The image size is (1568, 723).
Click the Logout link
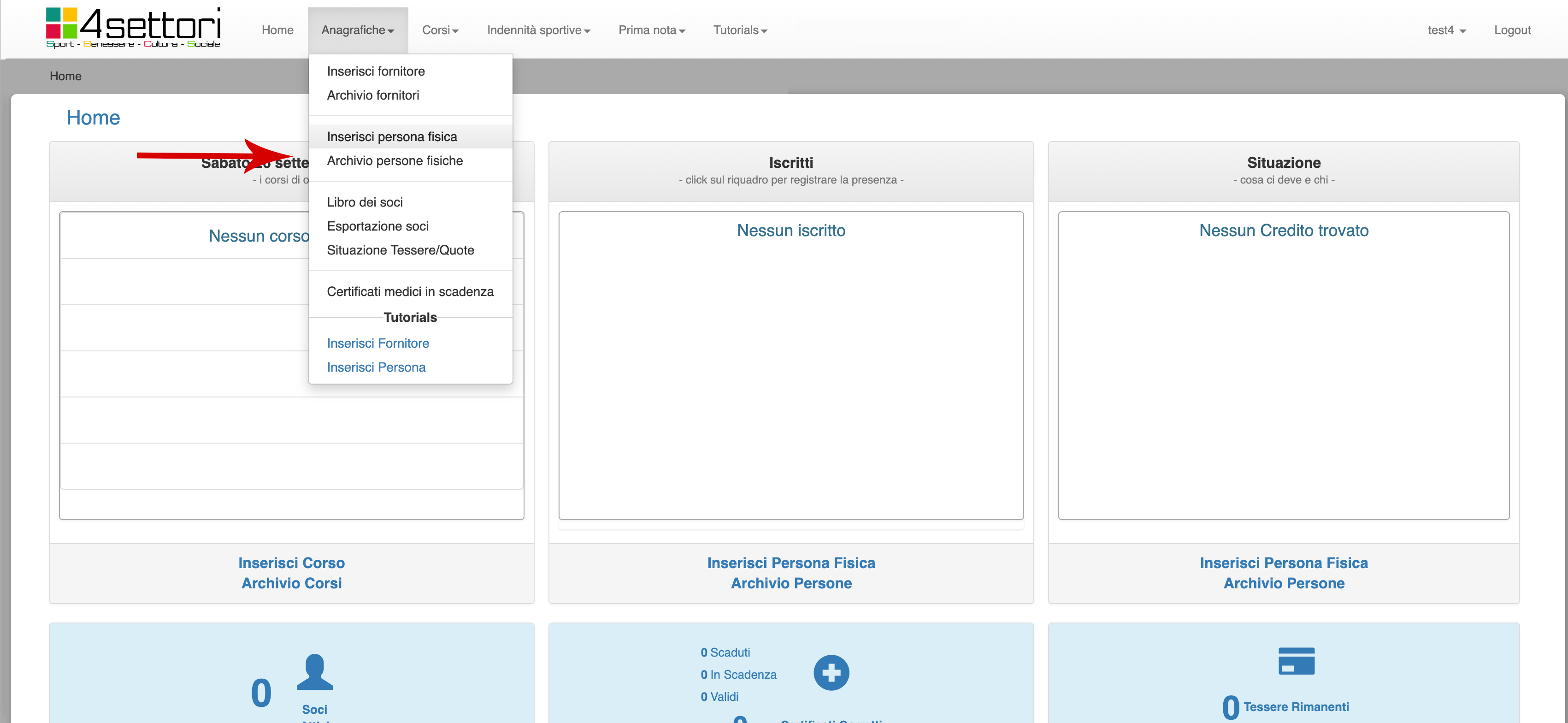click(x=1511, y=30)
